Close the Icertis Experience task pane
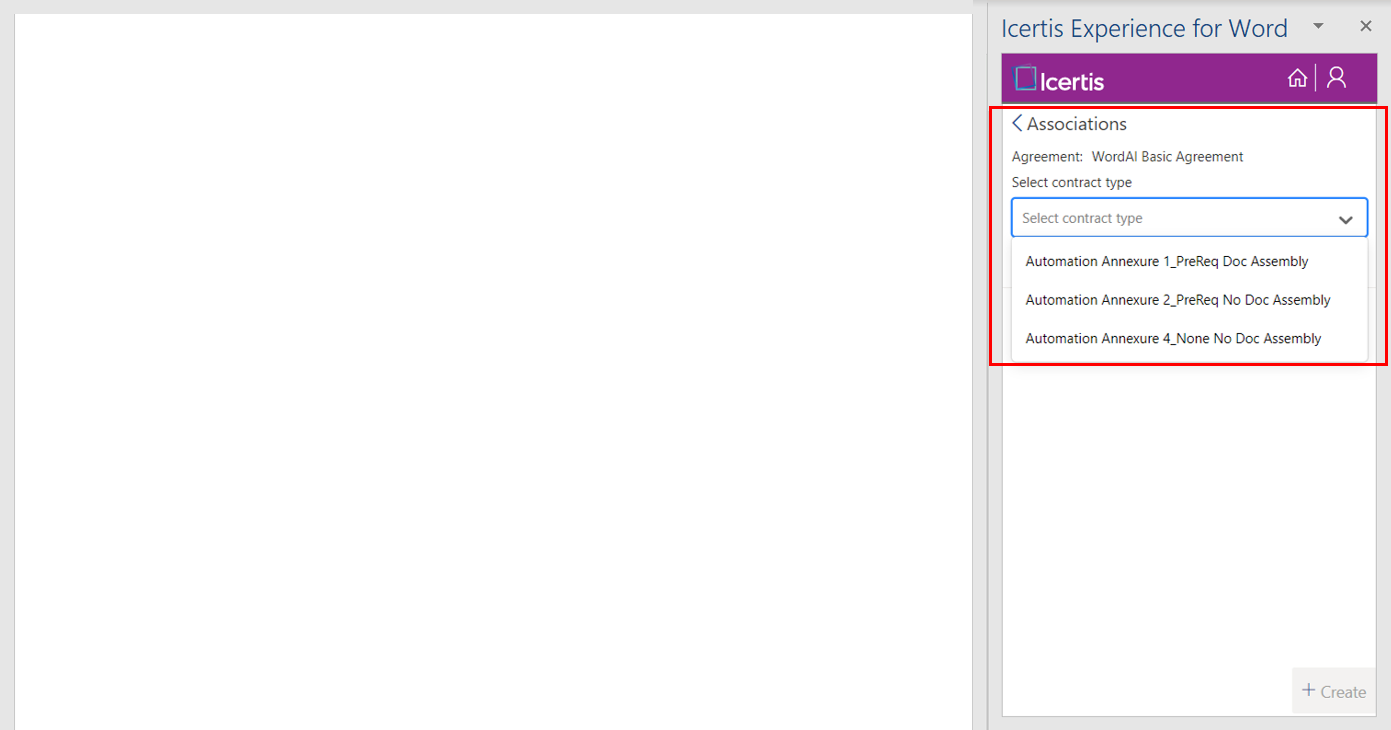This screenshot has height=730, width=1391. tap(1366, 27)
